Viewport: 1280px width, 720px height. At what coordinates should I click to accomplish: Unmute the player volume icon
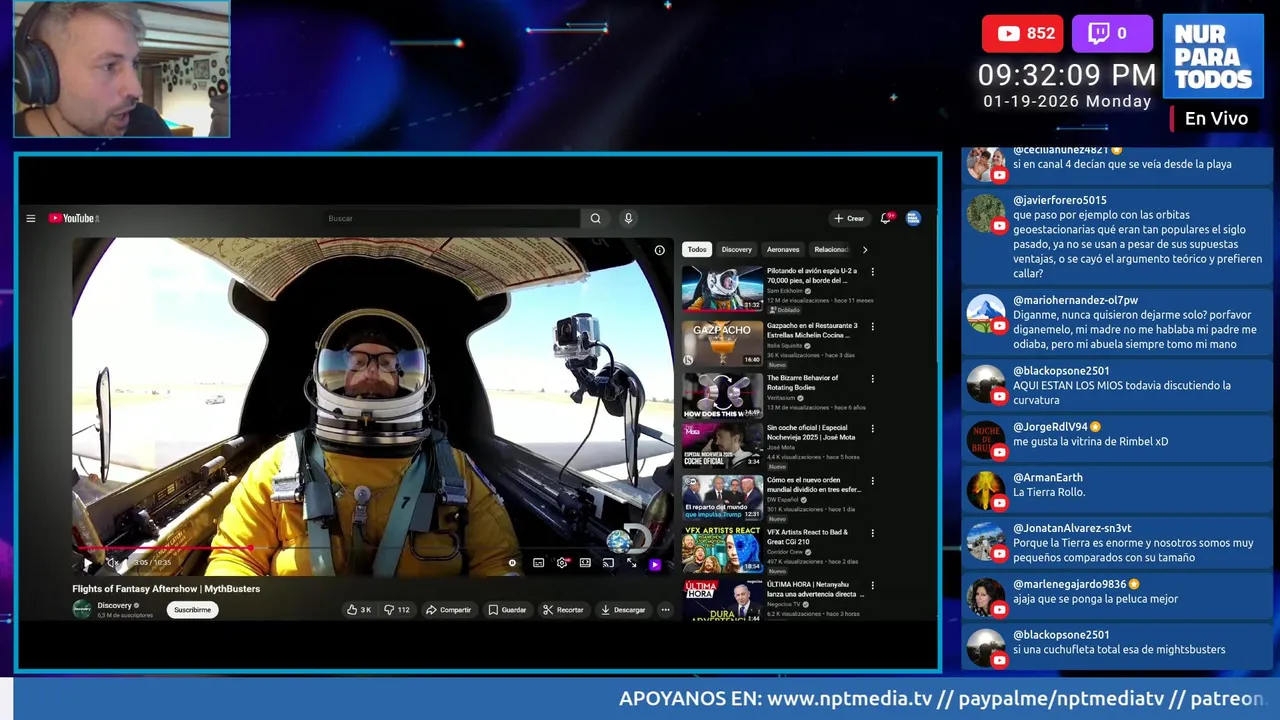click(x=112, y=563)
